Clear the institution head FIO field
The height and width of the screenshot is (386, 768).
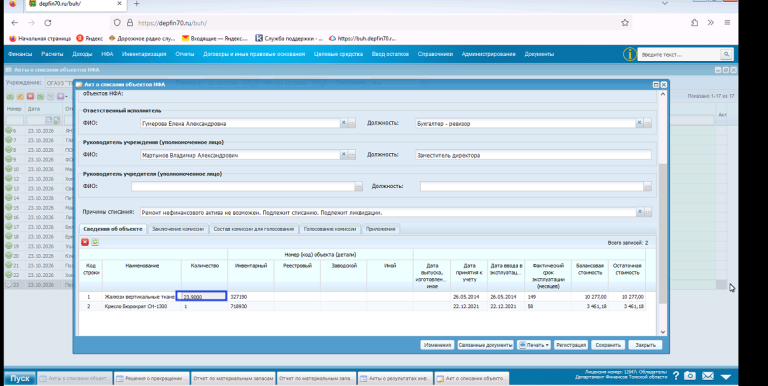pyautogui.click(x=344, y=155)
